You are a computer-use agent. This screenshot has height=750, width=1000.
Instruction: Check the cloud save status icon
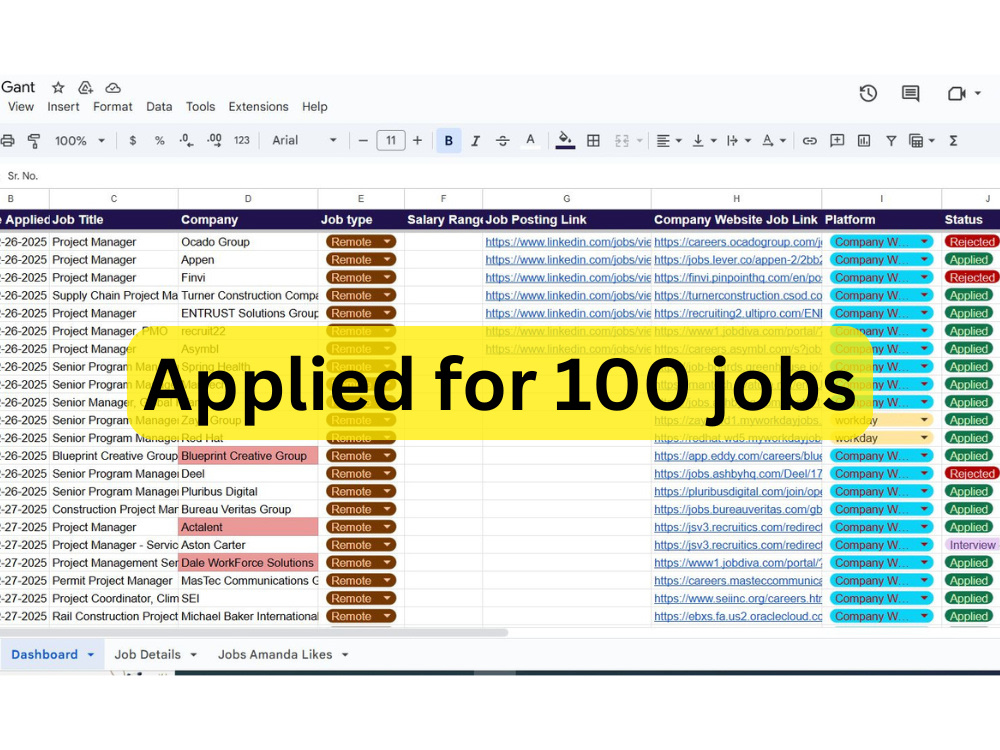[x=113, y=87]
